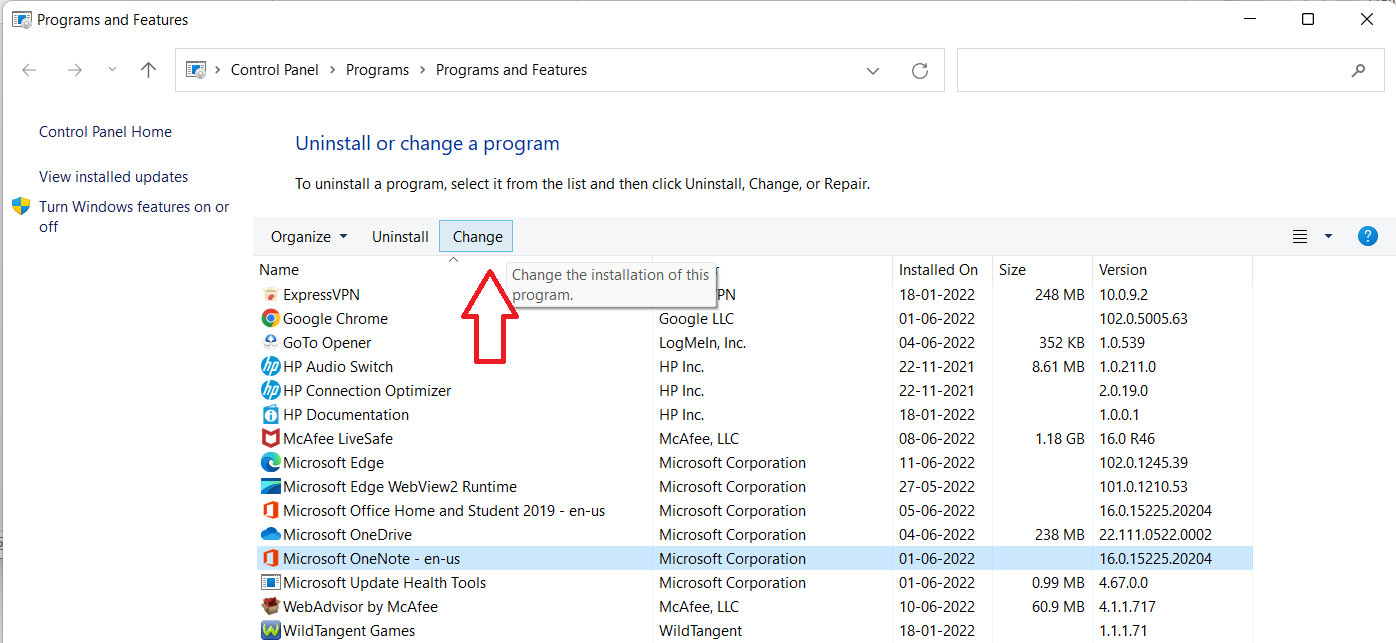Screen dimensions: 1396x643
Task: Open the Organize dropdown menu
Action: [x=309, y=237]
